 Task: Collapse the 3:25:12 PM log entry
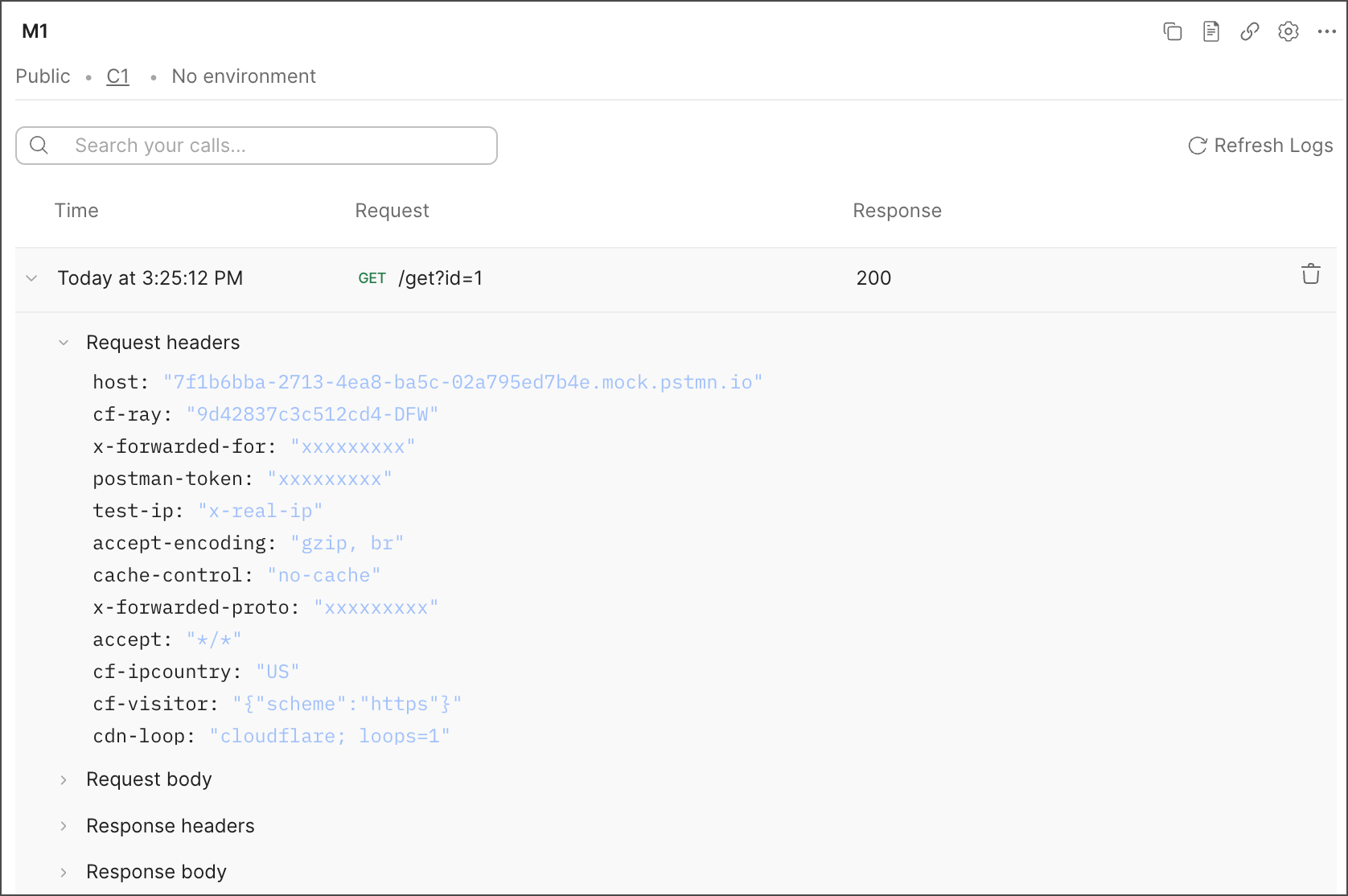(x=32, y=278)
